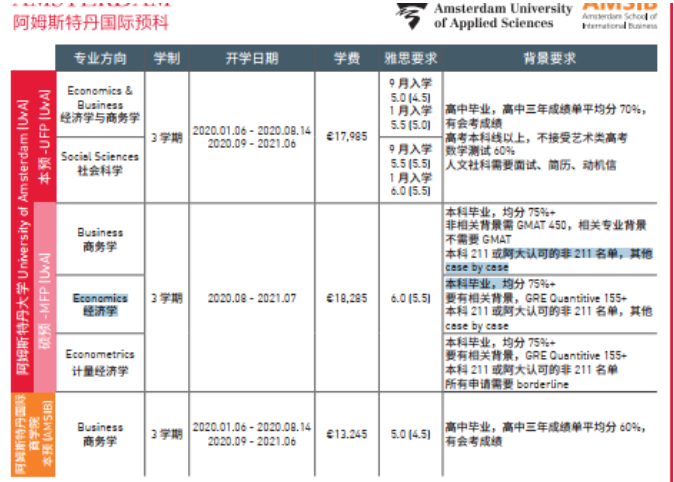Click the orange AMSIB logo
The width and height of the screenshot is (674, 482).
[x=619, y=14]
